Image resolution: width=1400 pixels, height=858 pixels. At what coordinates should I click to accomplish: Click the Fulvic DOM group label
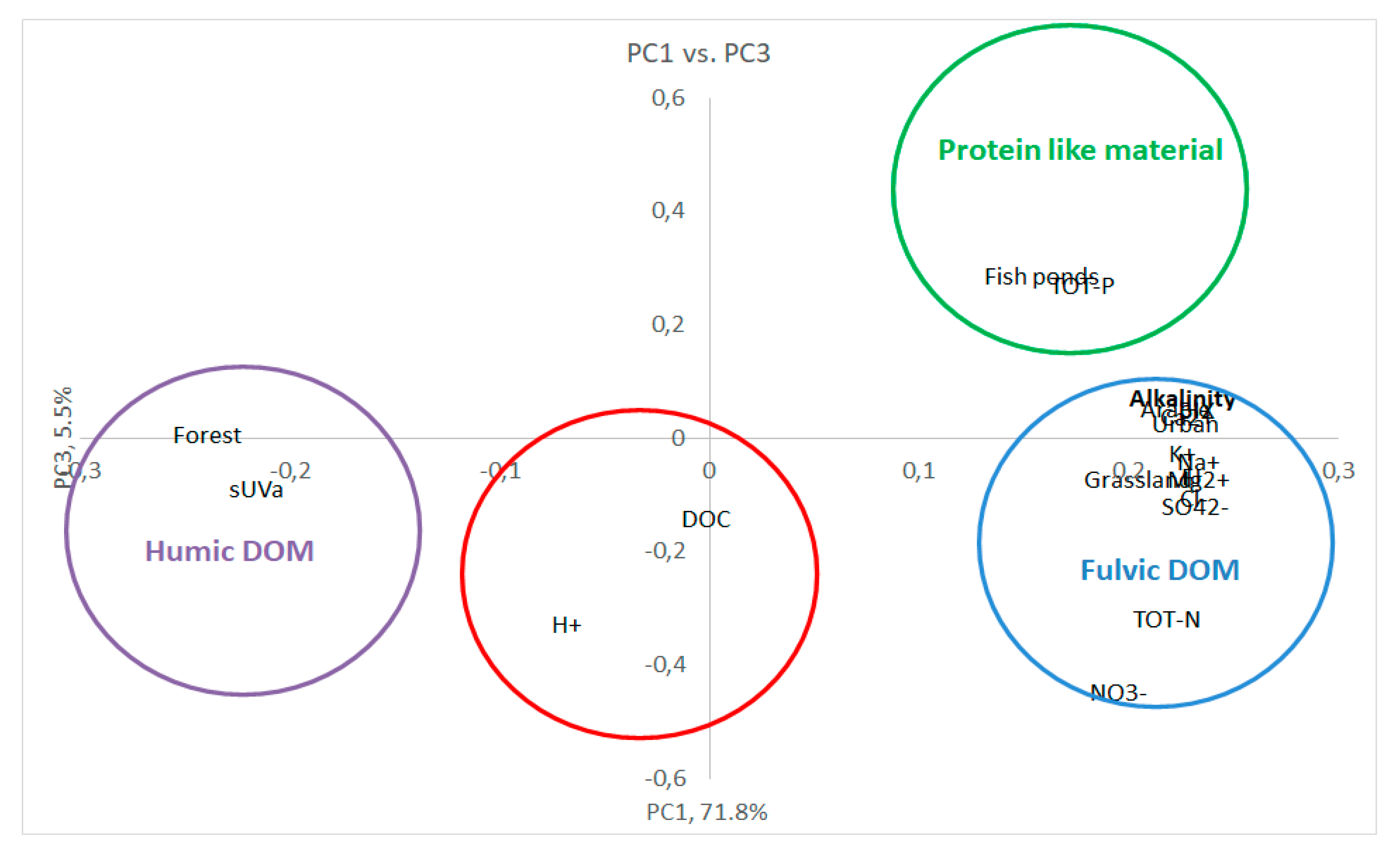pyautogui.click(x=1159, y=571)
